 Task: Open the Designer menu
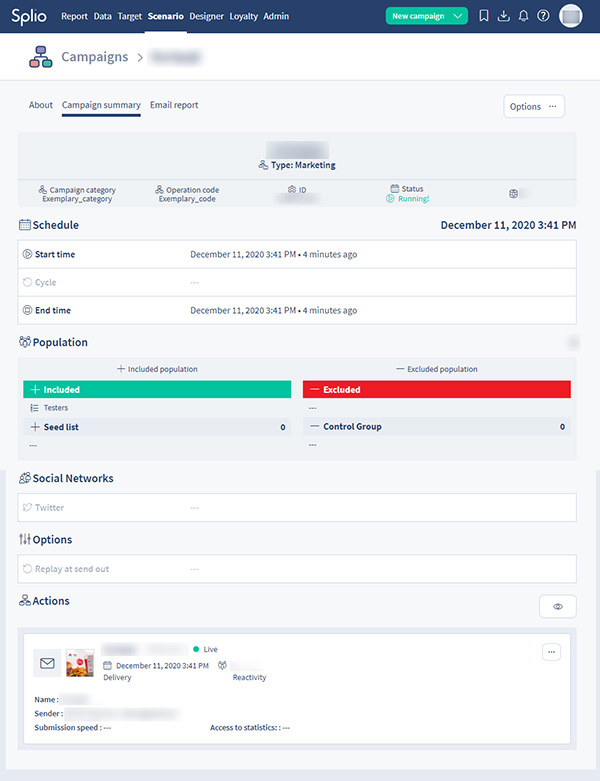tap(206, 16)
